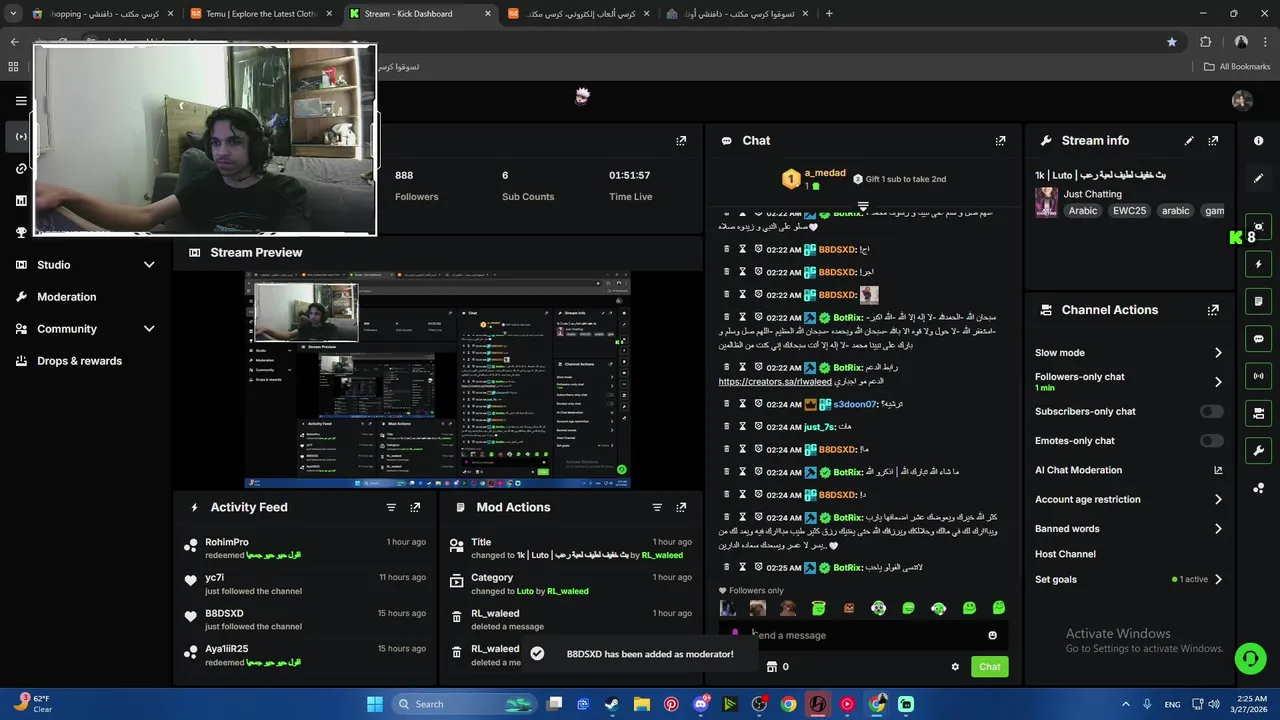Open Banned words settings
Viewport: 1280px width, 720px height.
[1129, 529]
